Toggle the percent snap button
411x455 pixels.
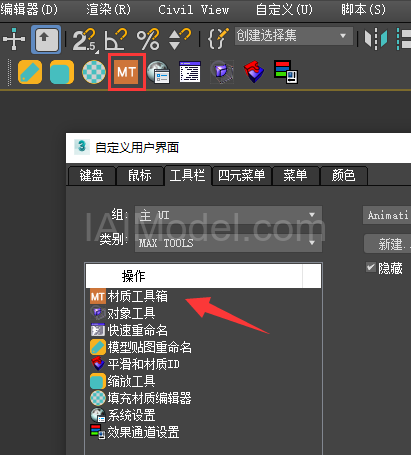coord(148,40)
